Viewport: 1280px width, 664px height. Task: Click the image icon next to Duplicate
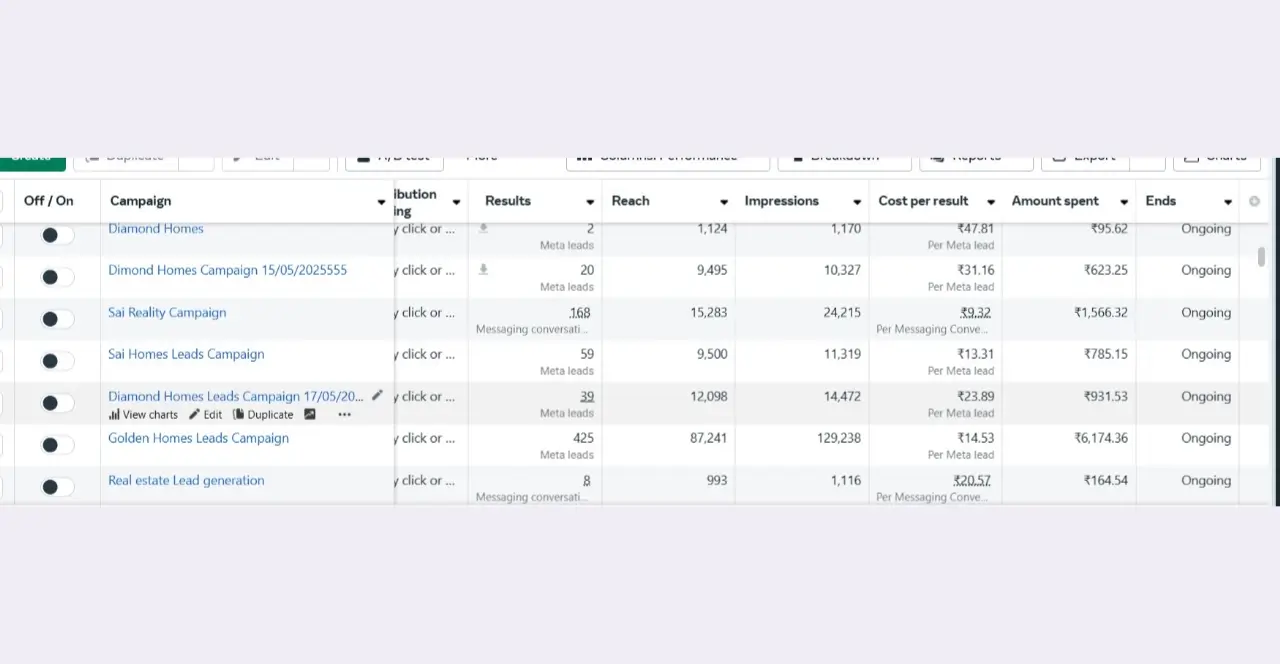(310, 414)
